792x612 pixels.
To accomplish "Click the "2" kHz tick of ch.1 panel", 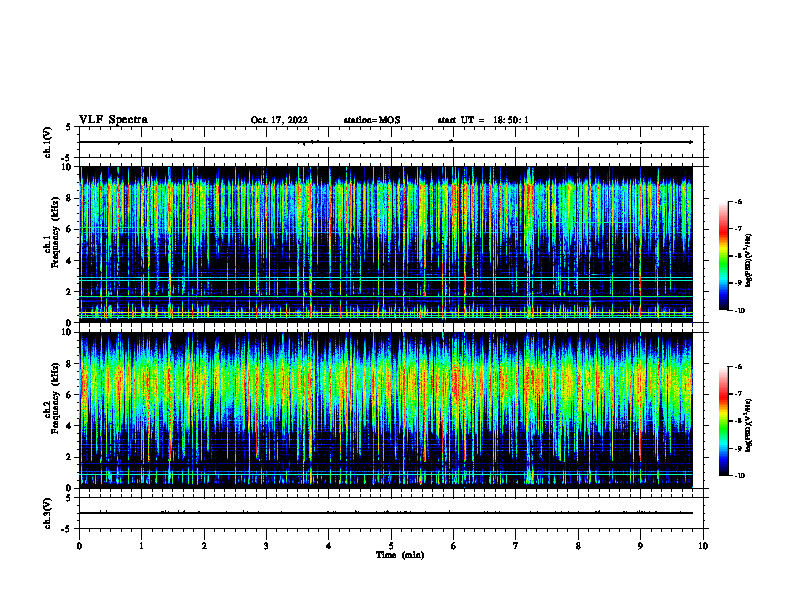I will 70,292.
